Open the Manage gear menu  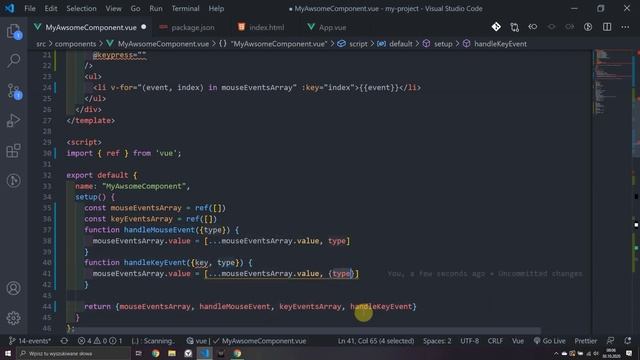tap(13, 318)
